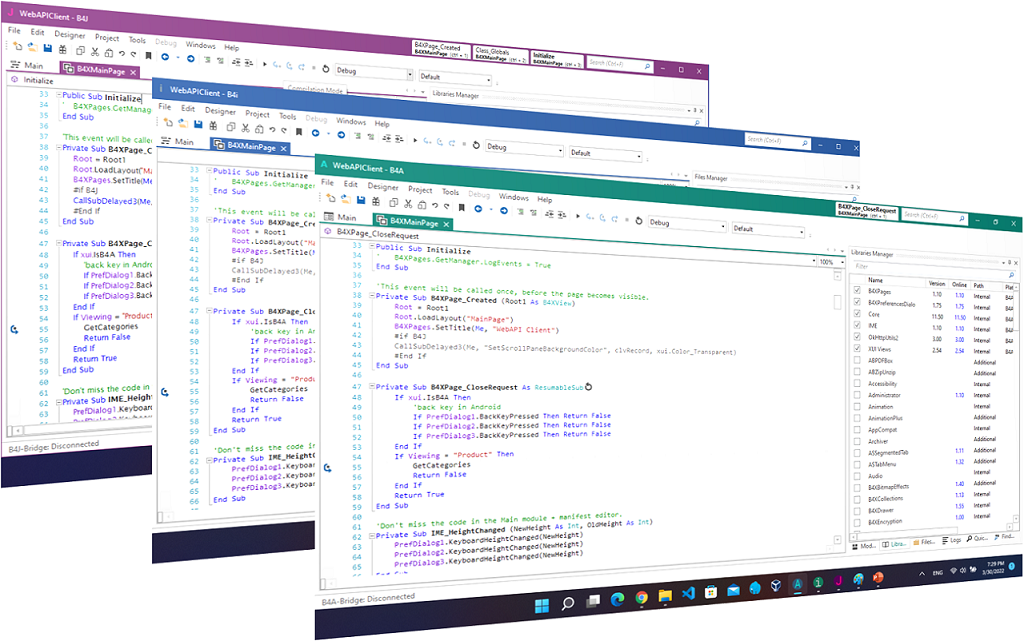The width and height of the screenshot is (1024, 641).
Task: Click the Navigate Forward arrow in B4A toolbar
Action: 504,211
